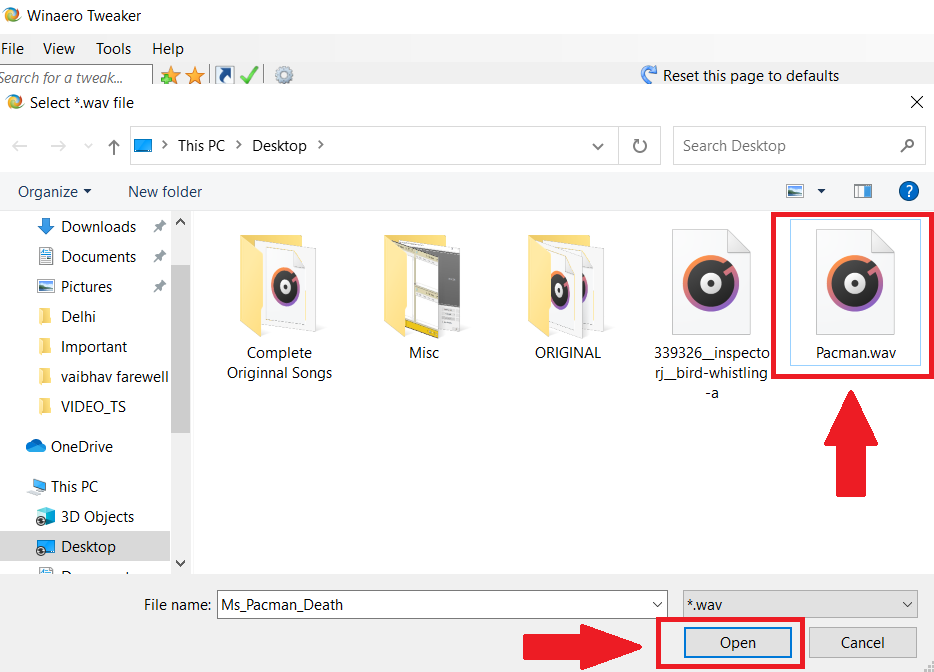
Task: Click the add-to-bookmarks star with plus icon
Action: click(170, 76)
